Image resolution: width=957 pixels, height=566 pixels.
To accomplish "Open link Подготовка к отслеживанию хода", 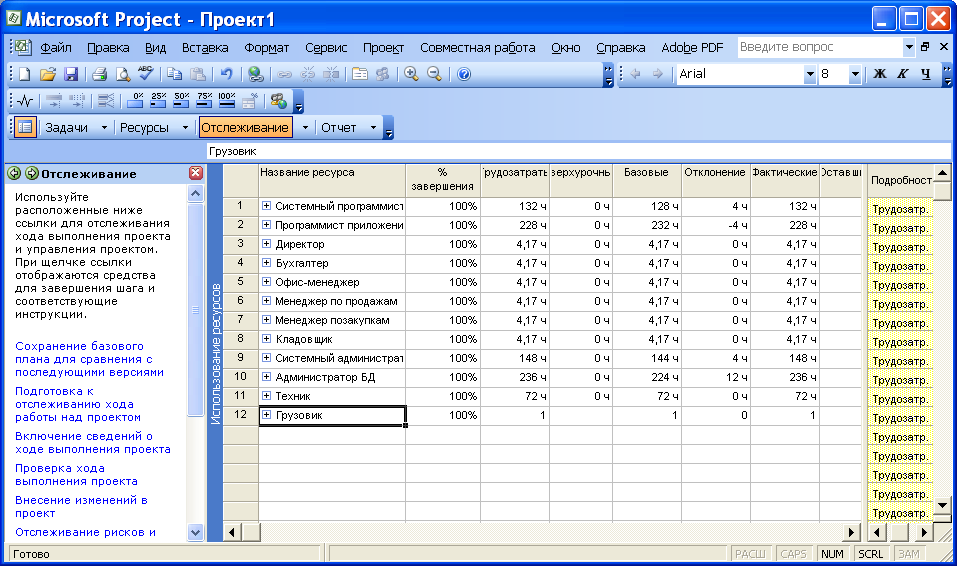I will pos(78,404).
